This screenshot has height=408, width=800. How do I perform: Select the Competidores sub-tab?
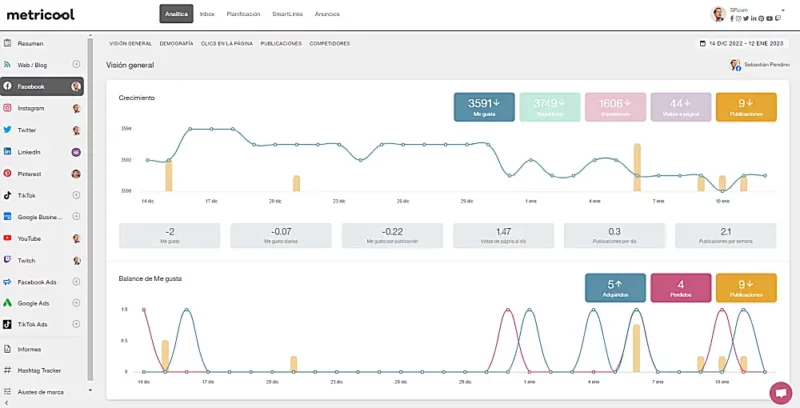pyautogui.click(x=330, y=44)
